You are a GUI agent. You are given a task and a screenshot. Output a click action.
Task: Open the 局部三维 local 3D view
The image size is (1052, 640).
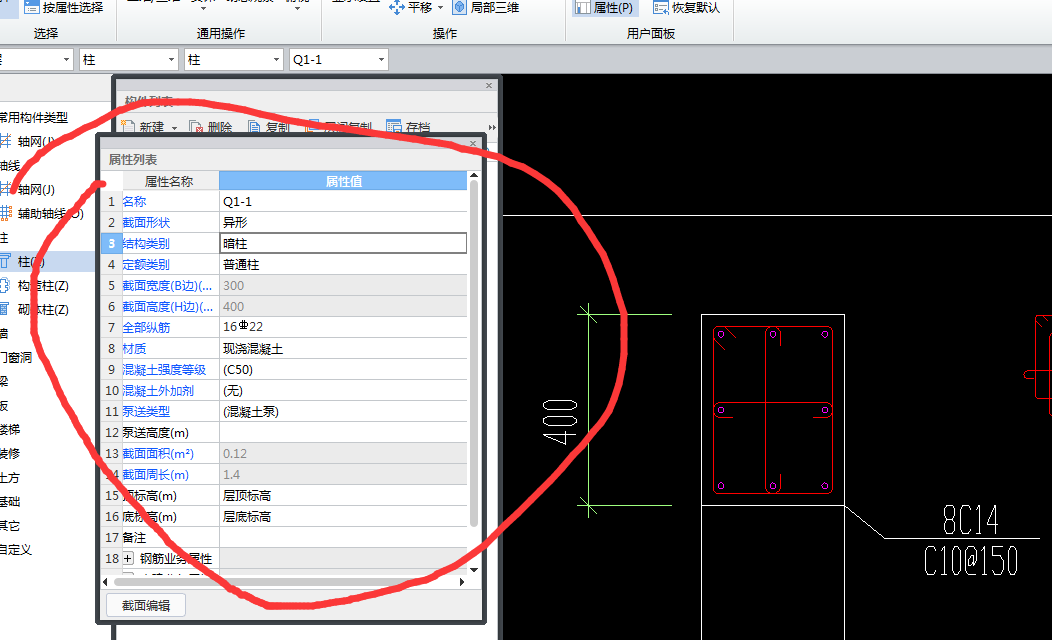pyautogui.click(x=486, y=7)
